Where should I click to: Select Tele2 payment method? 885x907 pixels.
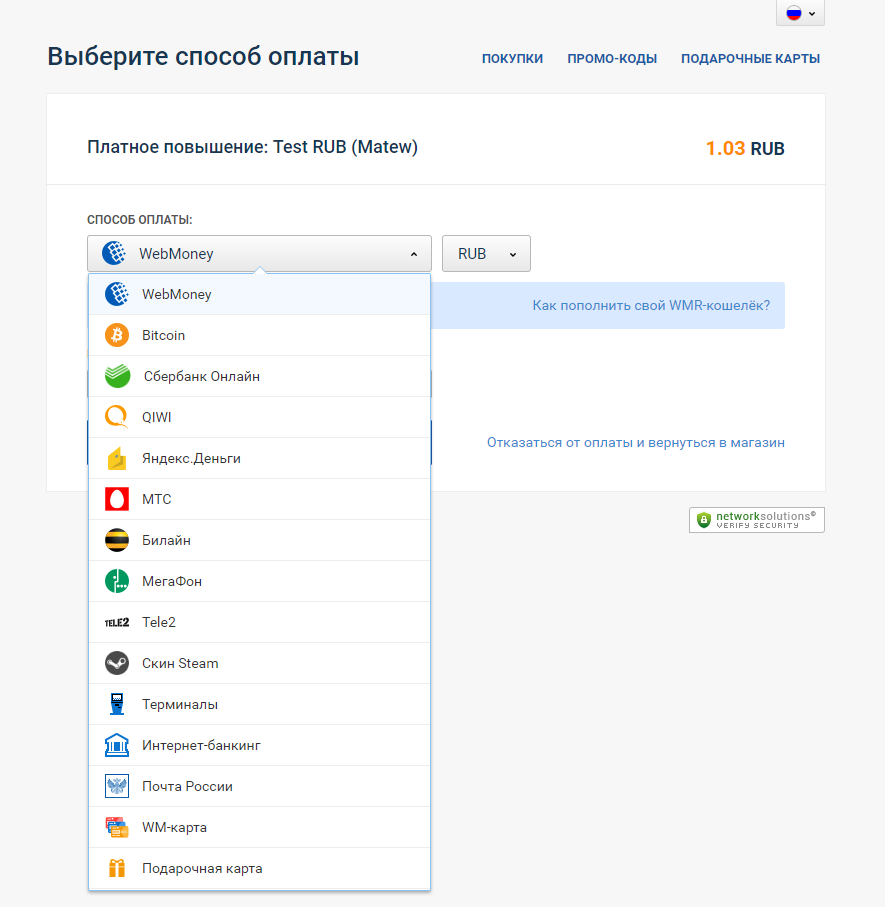tap(260, 622)
